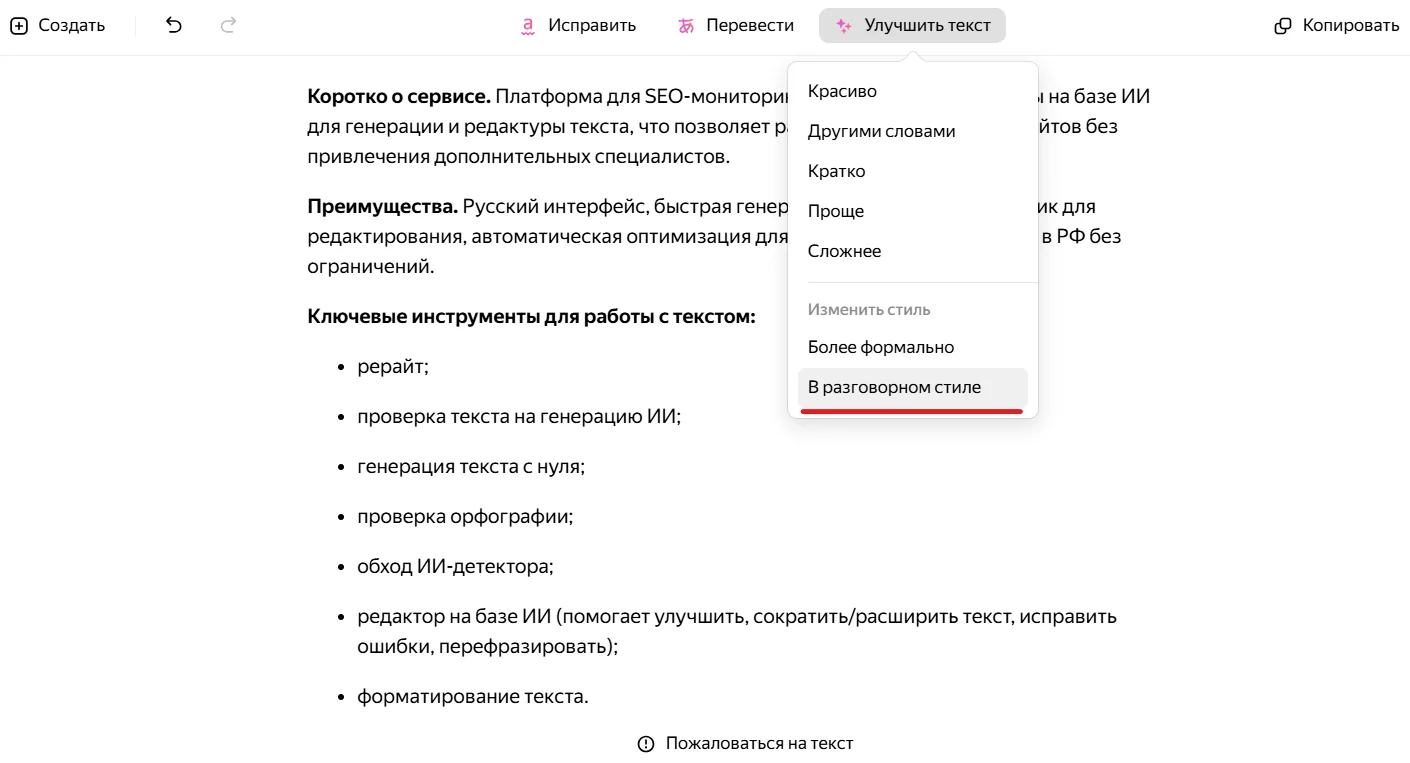Click the рерайт bullet text
Image resolution: width=1410 pixels, height=763 pixels.
[x=392, y=367]
